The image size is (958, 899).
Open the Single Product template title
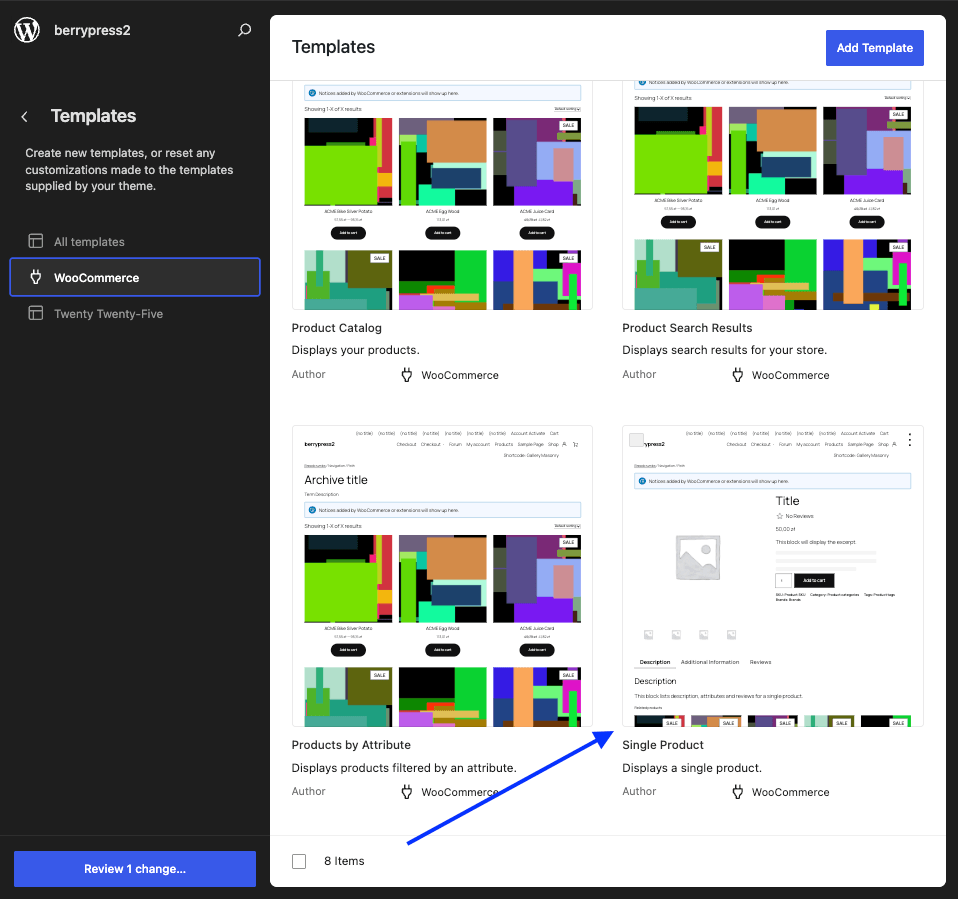click(x=663, y=745)
